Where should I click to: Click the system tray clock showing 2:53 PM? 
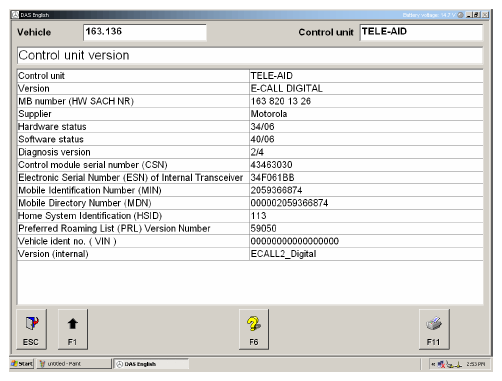point(475,364)
